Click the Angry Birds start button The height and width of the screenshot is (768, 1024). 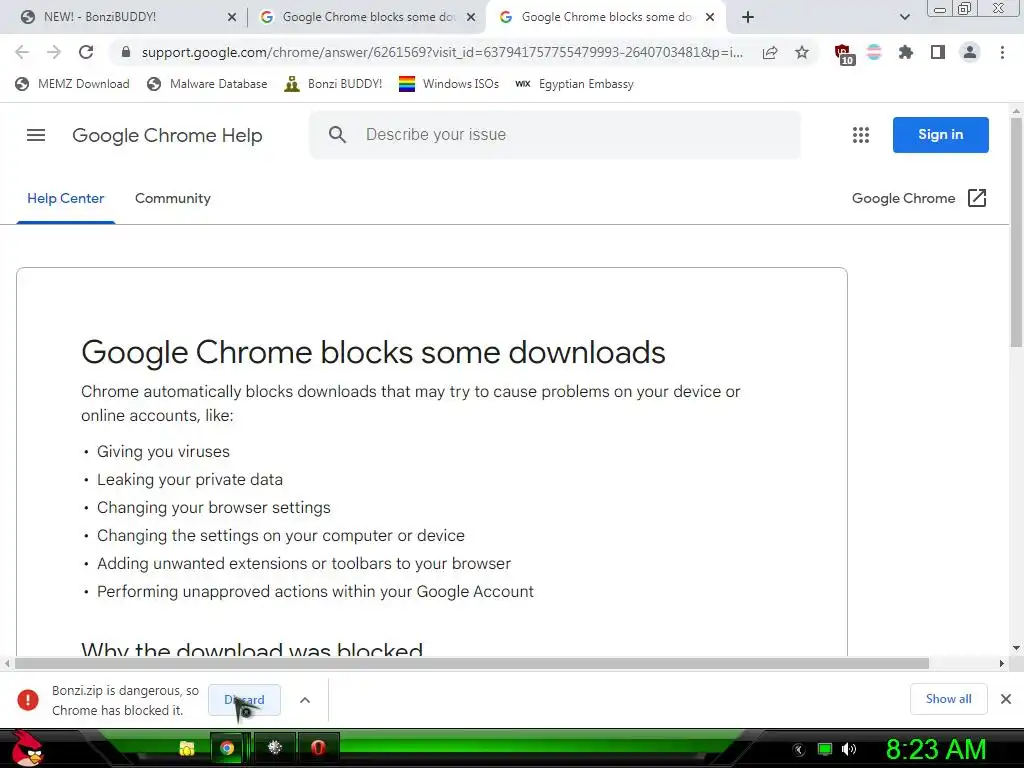[x=26, y=748]
